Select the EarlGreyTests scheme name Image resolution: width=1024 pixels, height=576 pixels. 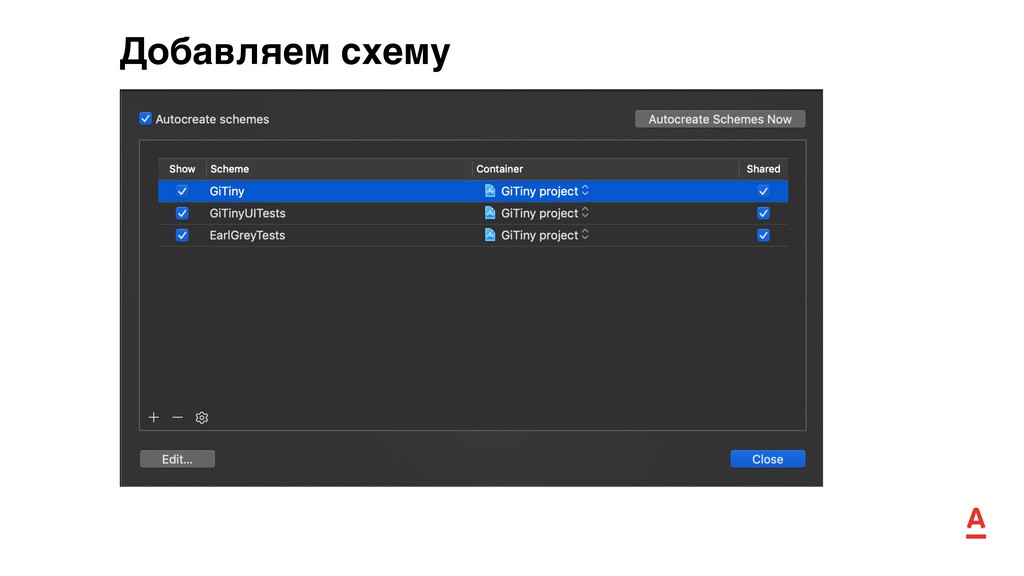coord(248,235)
